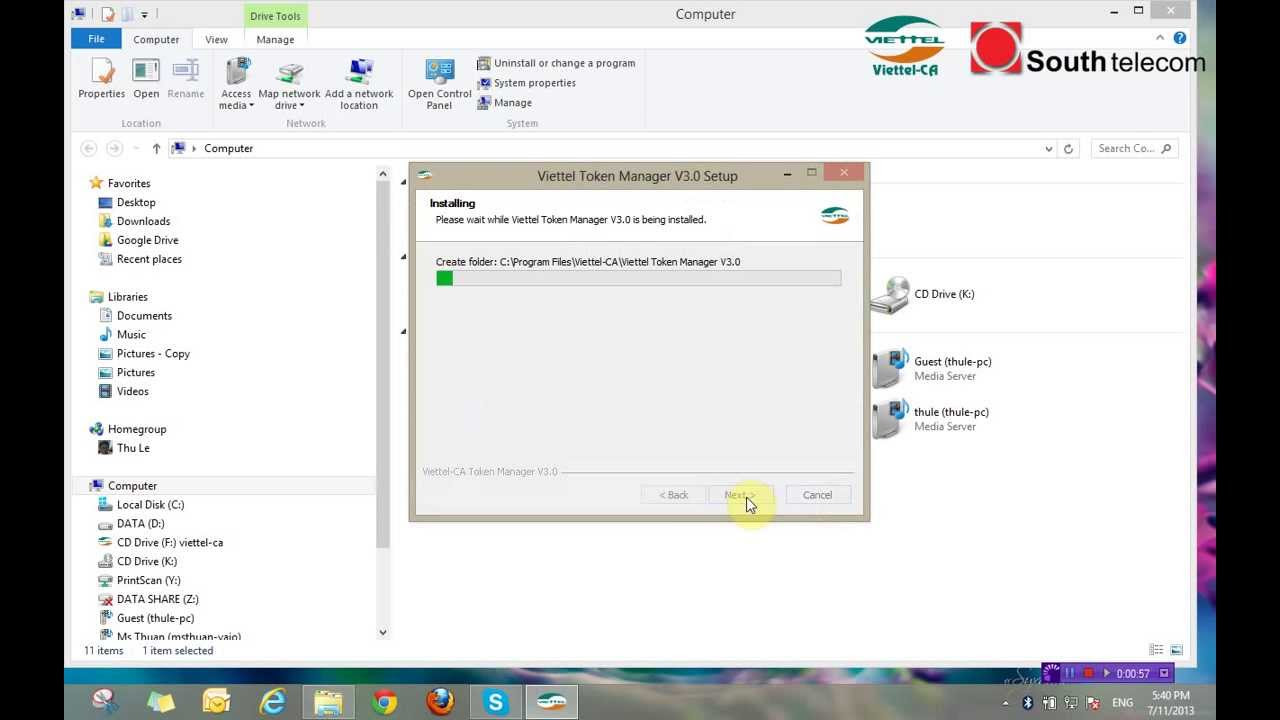Click the Back navigation arrow
This screenshot has width=1280, height=720.
[x=89, y=148]
